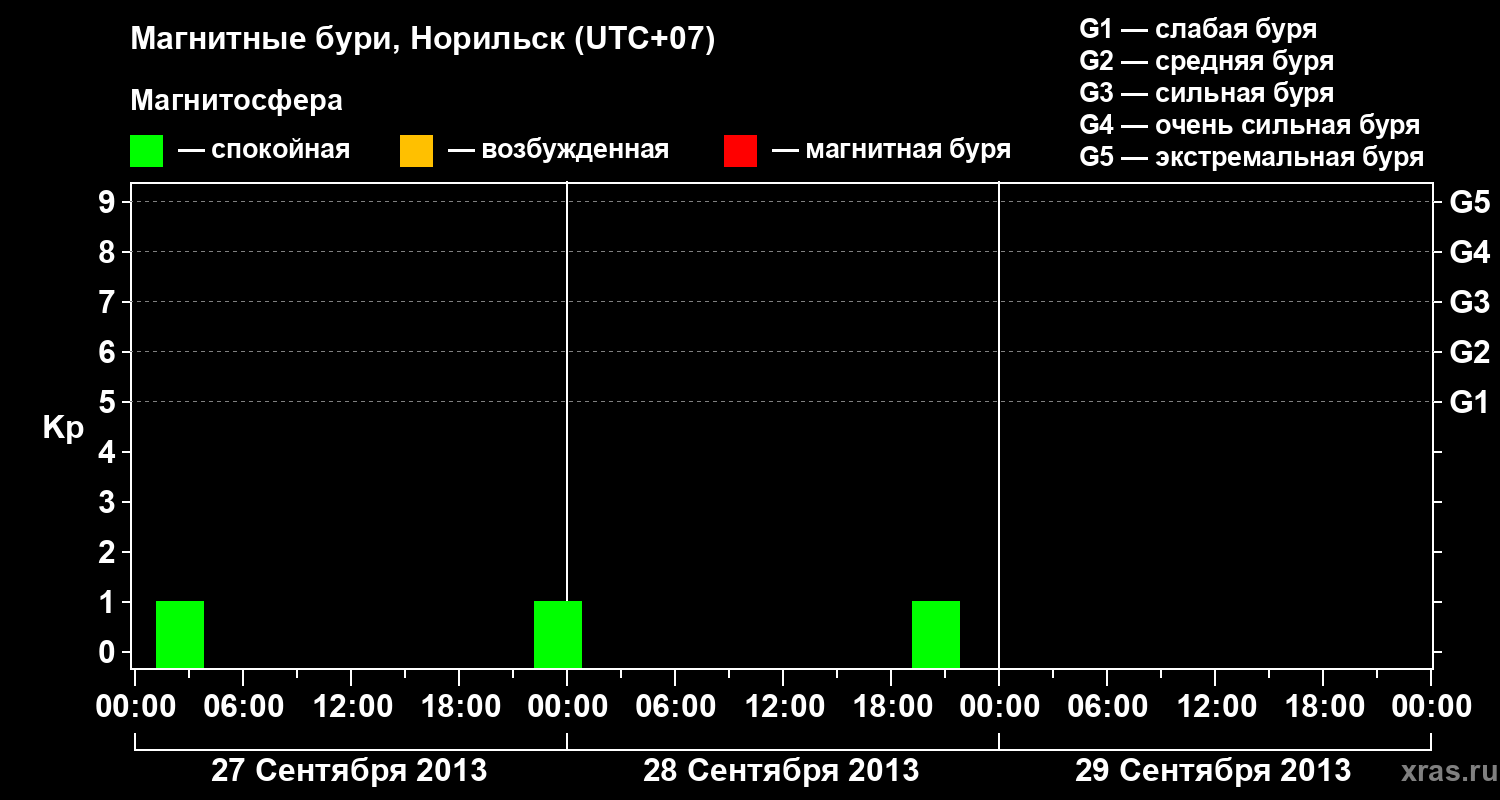Click the G1 label on right axis
This screenshot has height=800, width=1500.
[x=1469, y=403]
